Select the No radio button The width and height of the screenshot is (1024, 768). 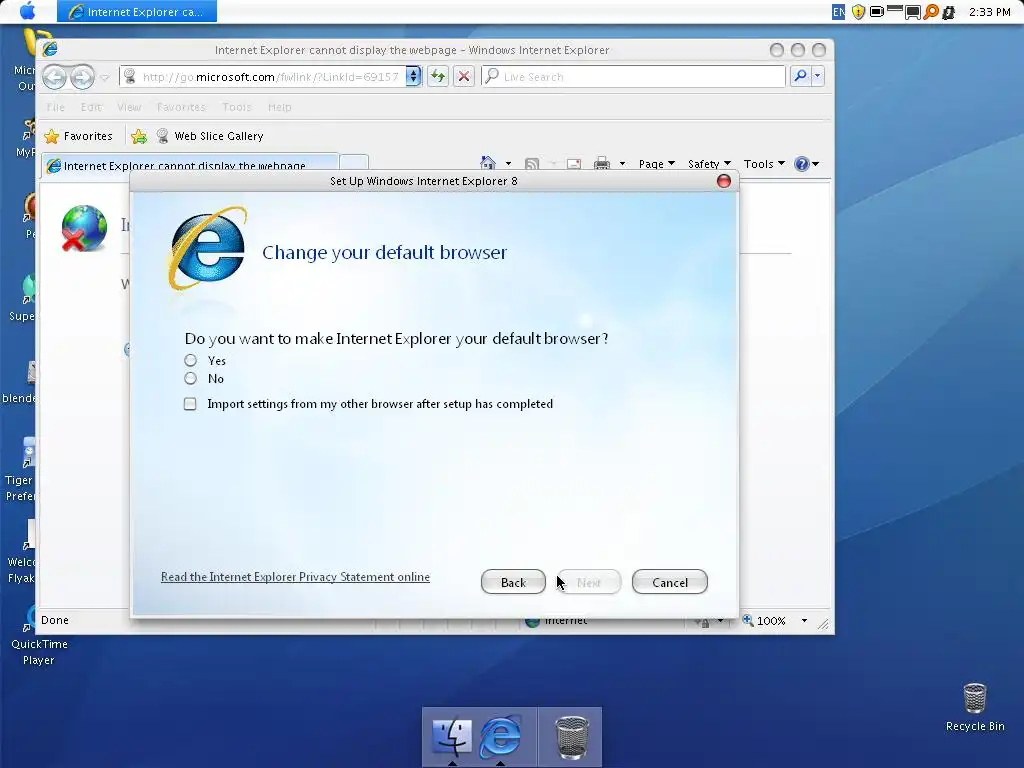190,379
